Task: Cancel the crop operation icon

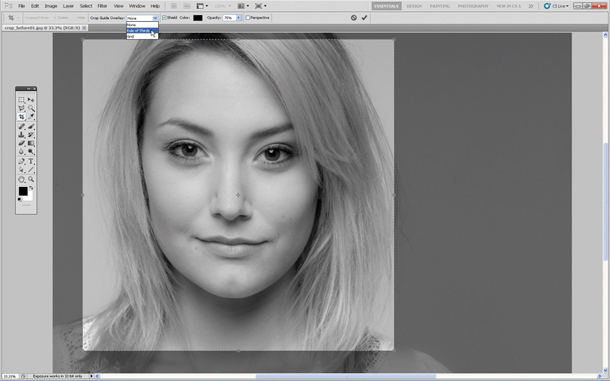Action: pyautogui.click(x=354, y=18)
